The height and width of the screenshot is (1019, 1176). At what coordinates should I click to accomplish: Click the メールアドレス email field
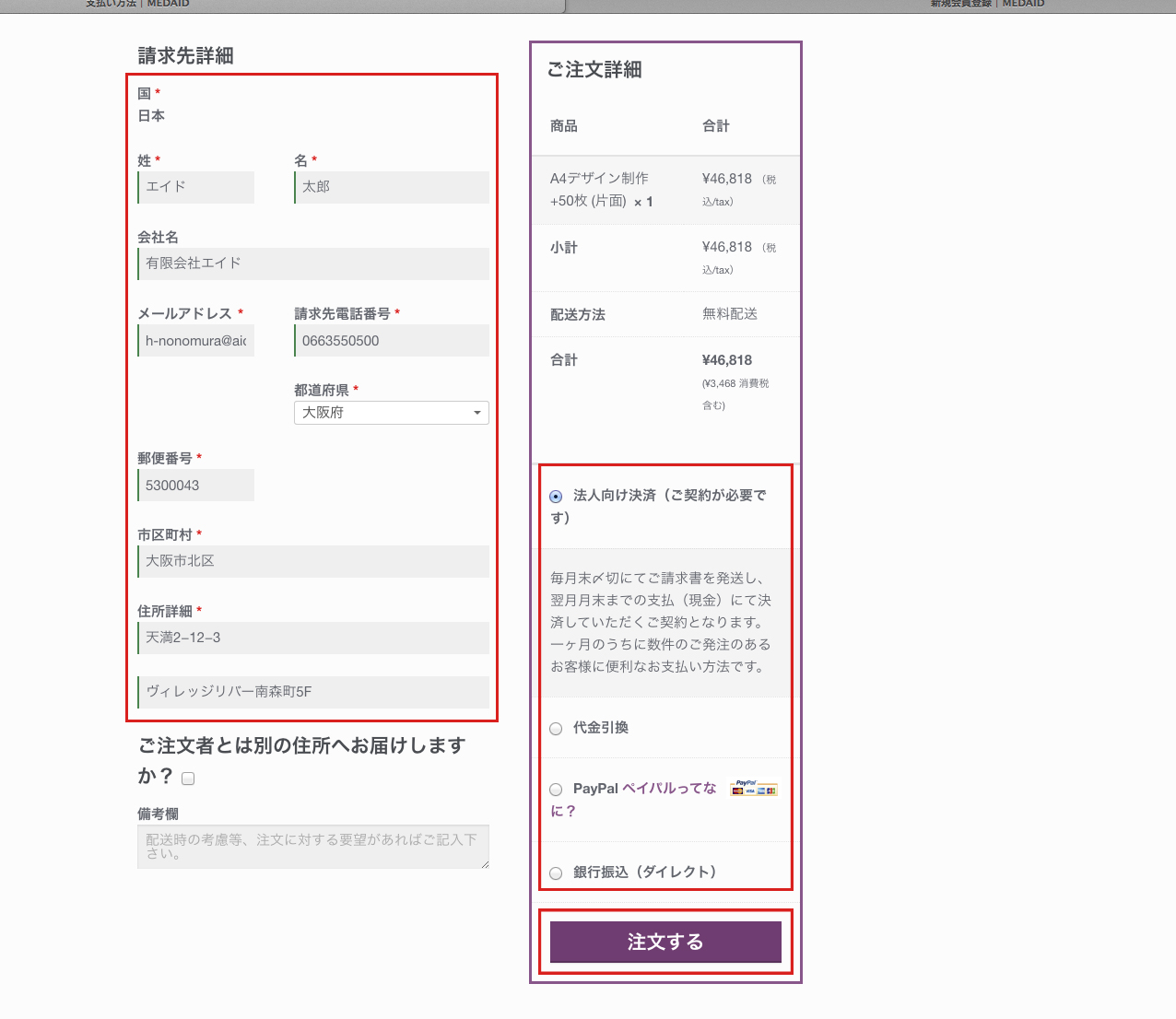[195, 340]
